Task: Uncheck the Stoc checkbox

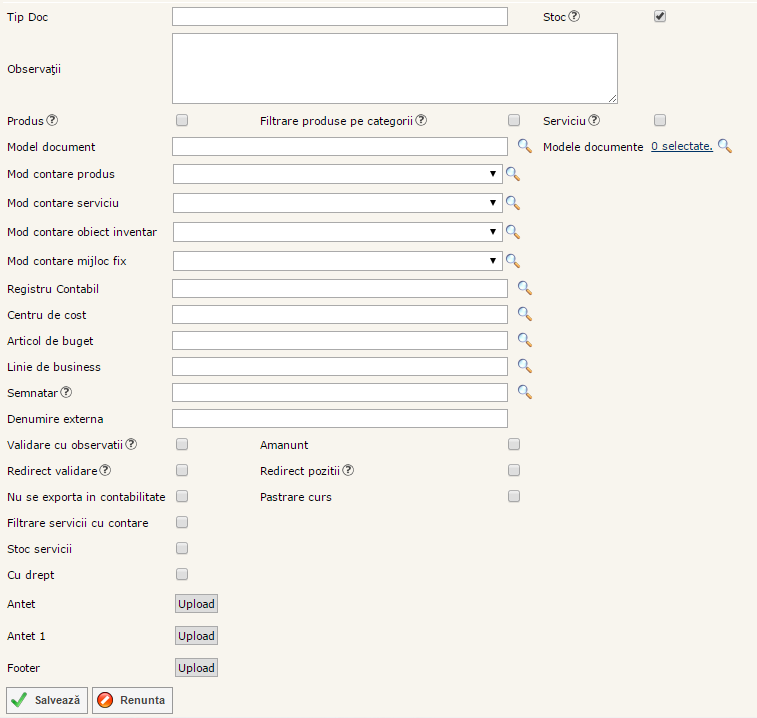Action: (x=660, y=16)
